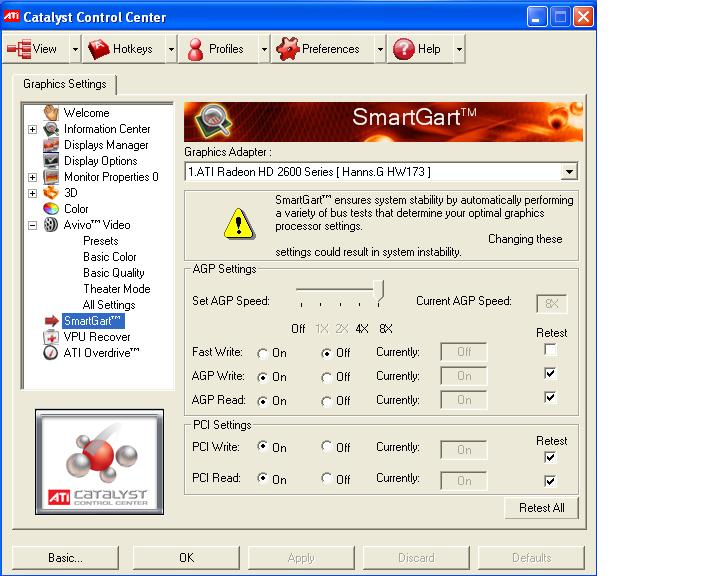The image size is (720, 576).
Task: Click the ATI Catalyst logo thumbnail
Action: 99,462
